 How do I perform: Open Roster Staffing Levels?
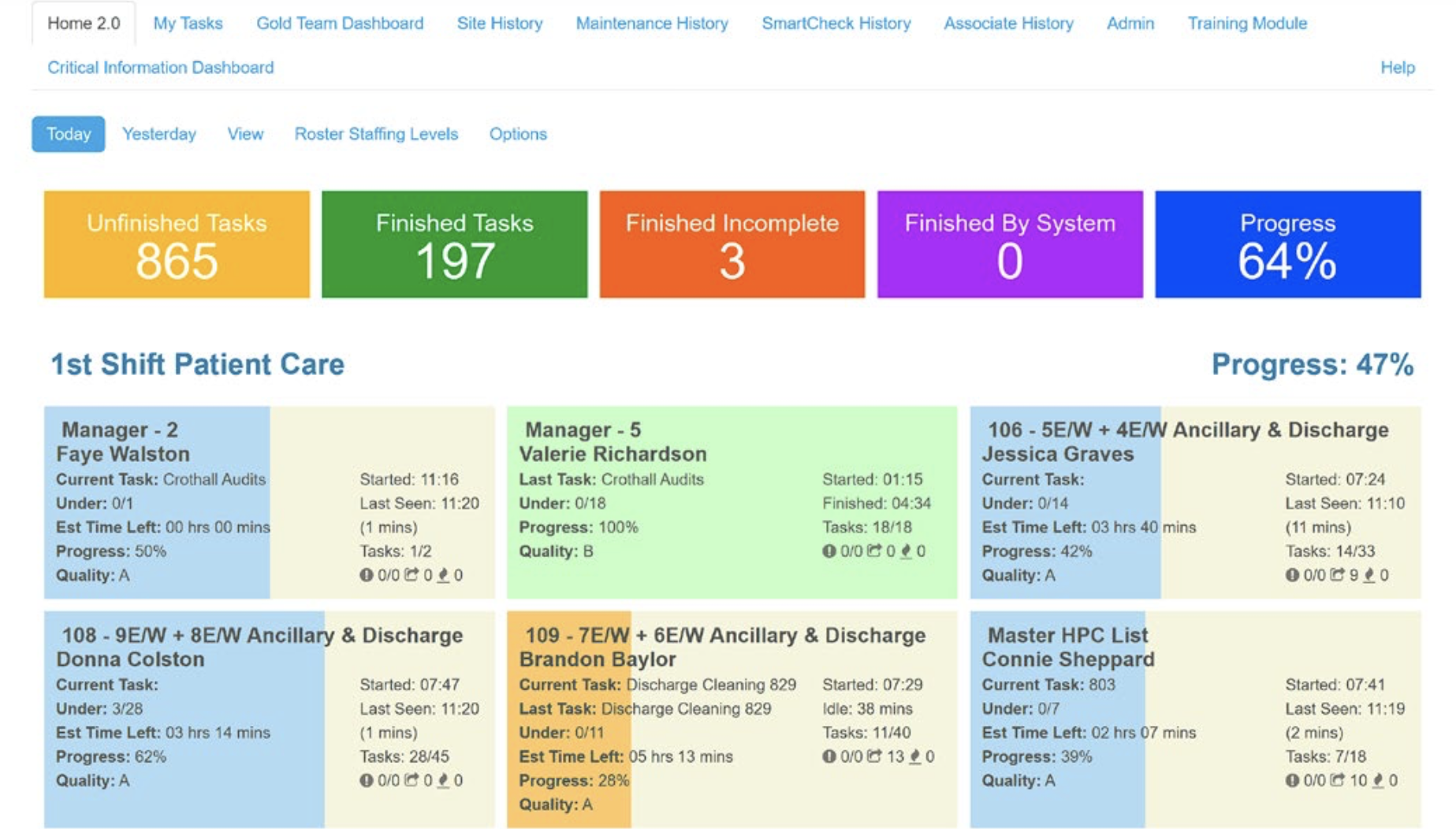(x=376, y=134)
